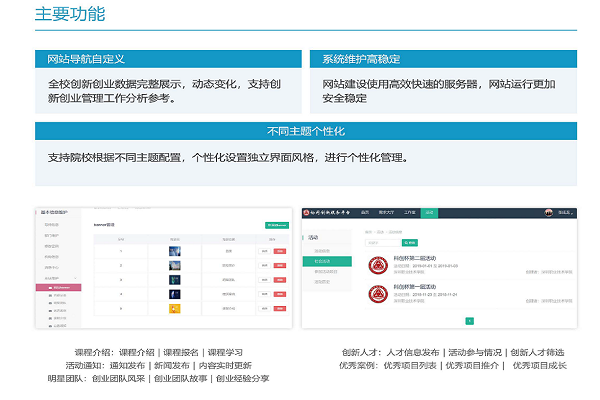Click the white edit button in banner row 1
600x400 pixels.
pos(265,251)
